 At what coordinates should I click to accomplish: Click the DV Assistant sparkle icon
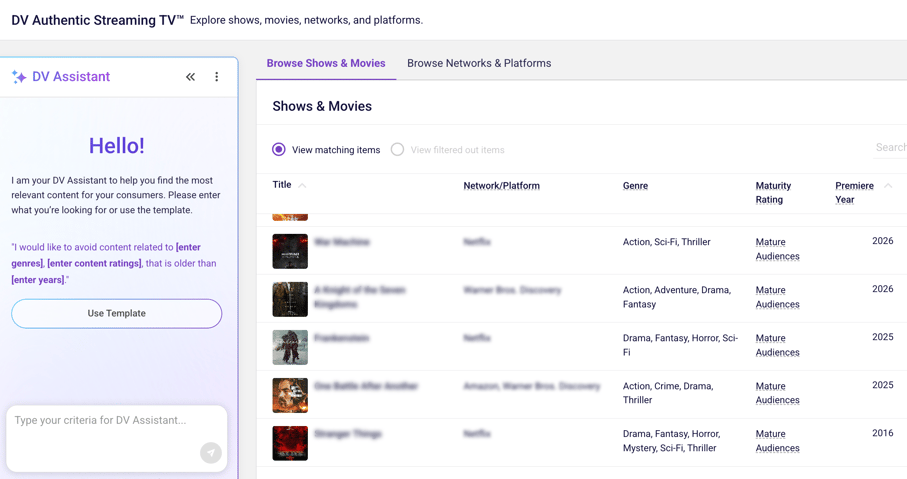(x=19, y=77)
